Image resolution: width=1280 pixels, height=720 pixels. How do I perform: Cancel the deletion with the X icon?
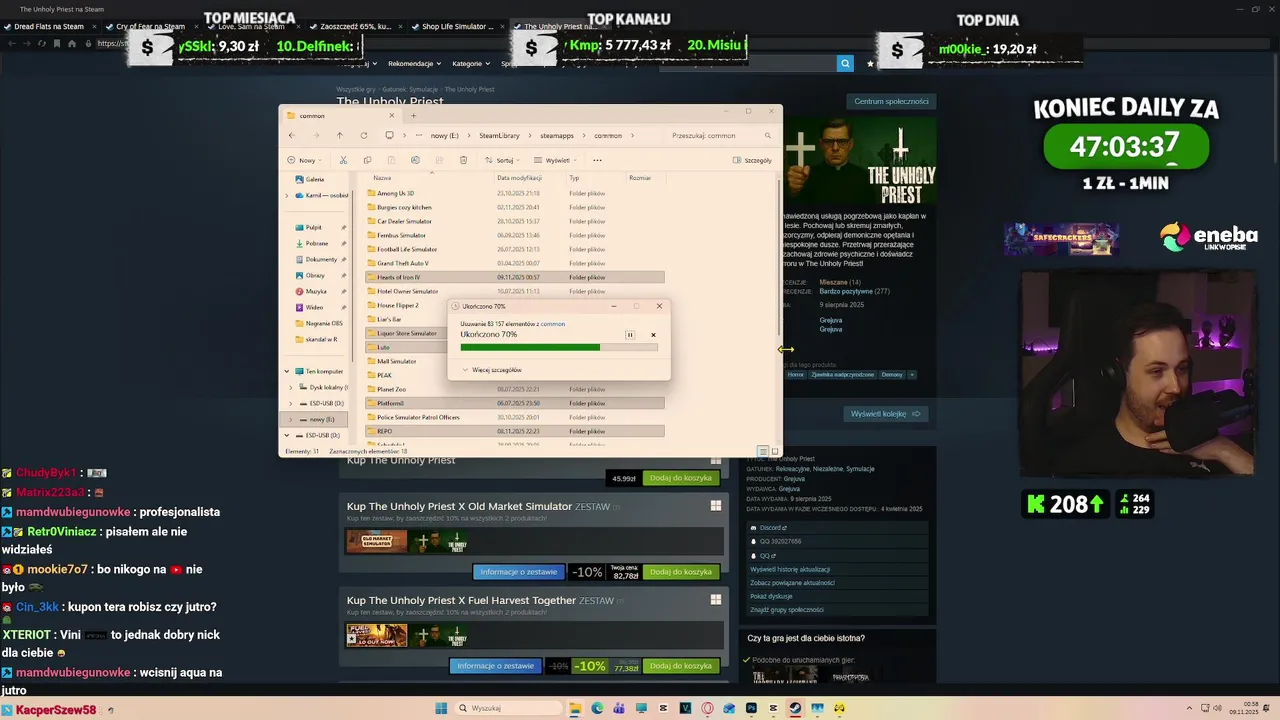pyautogui.click(x=653, y=335)
